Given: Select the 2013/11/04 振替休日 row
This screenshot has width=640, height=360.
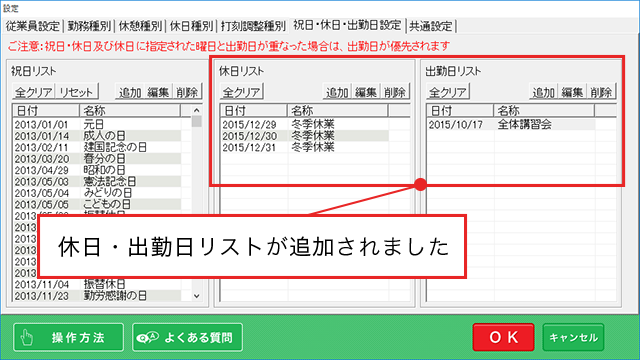Looking at the screenshot, I should point(97,284).
